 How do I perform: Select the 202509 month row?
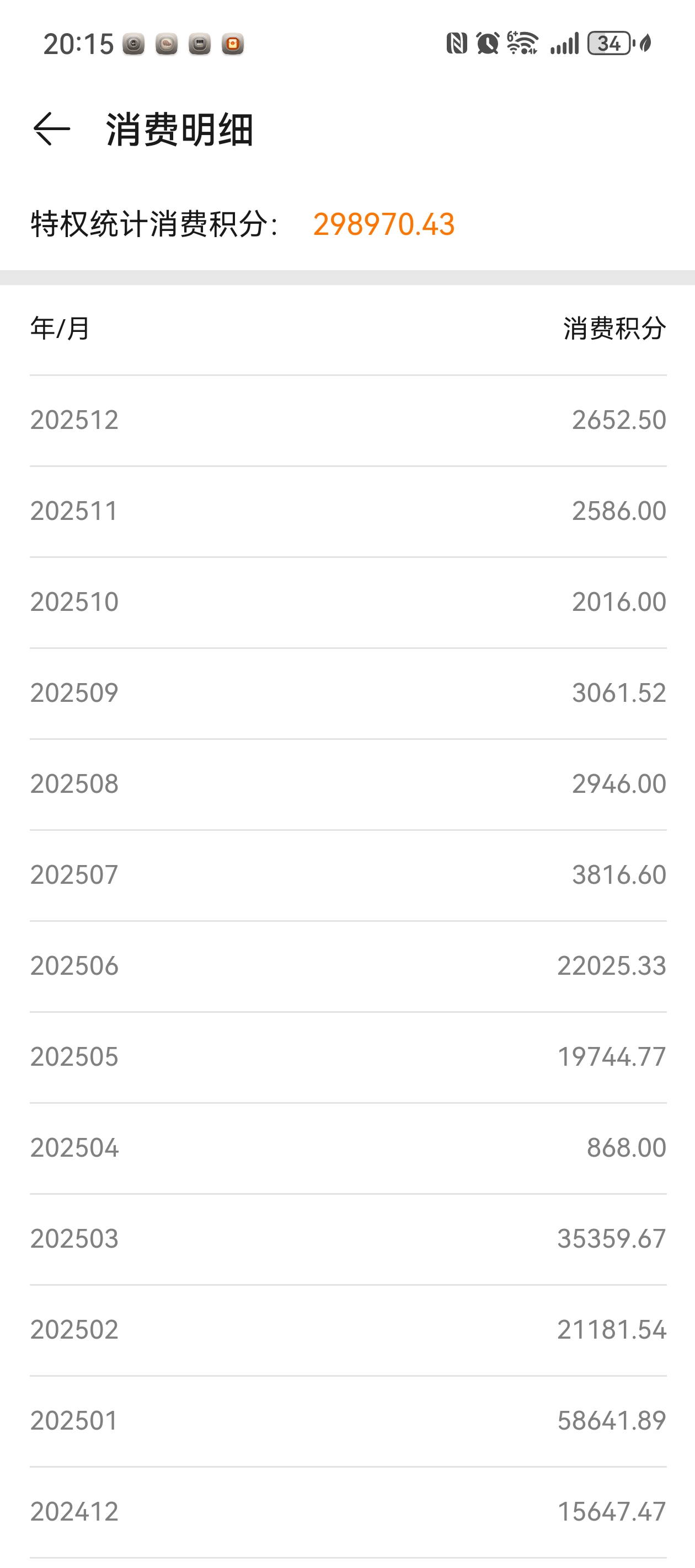point(348,692)
